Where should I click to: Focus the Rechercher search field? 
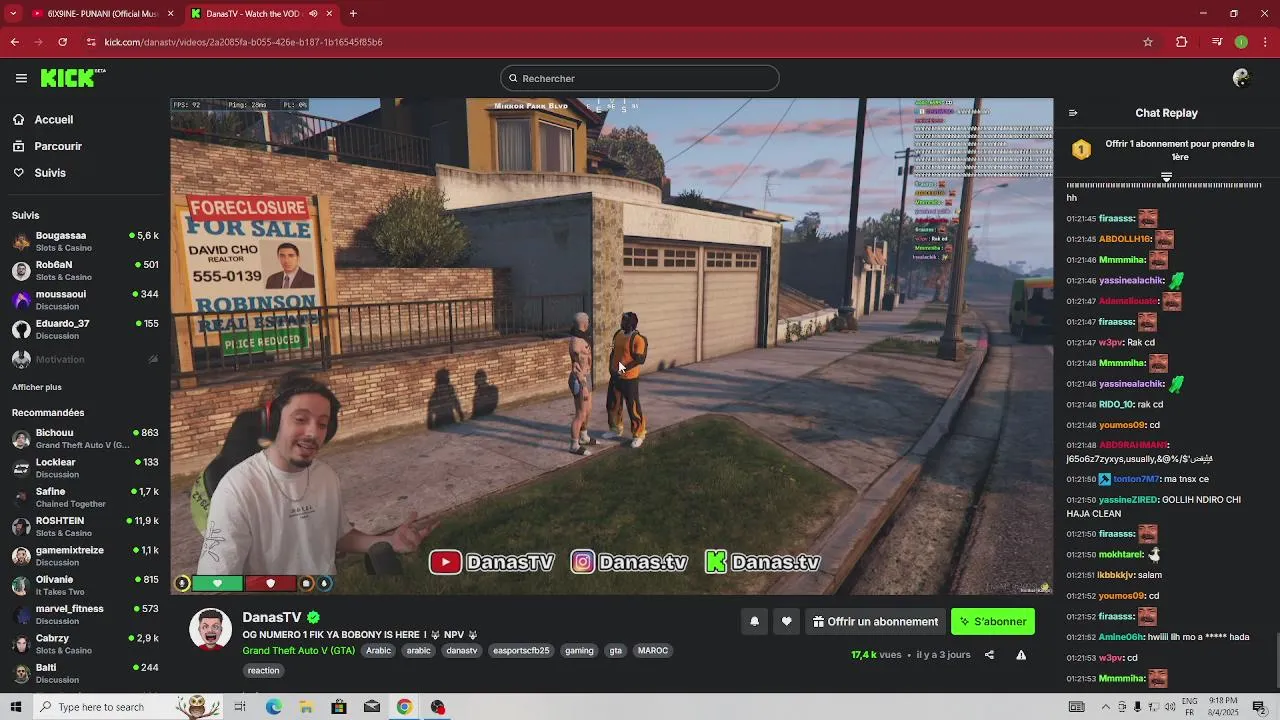coord(640,78)
